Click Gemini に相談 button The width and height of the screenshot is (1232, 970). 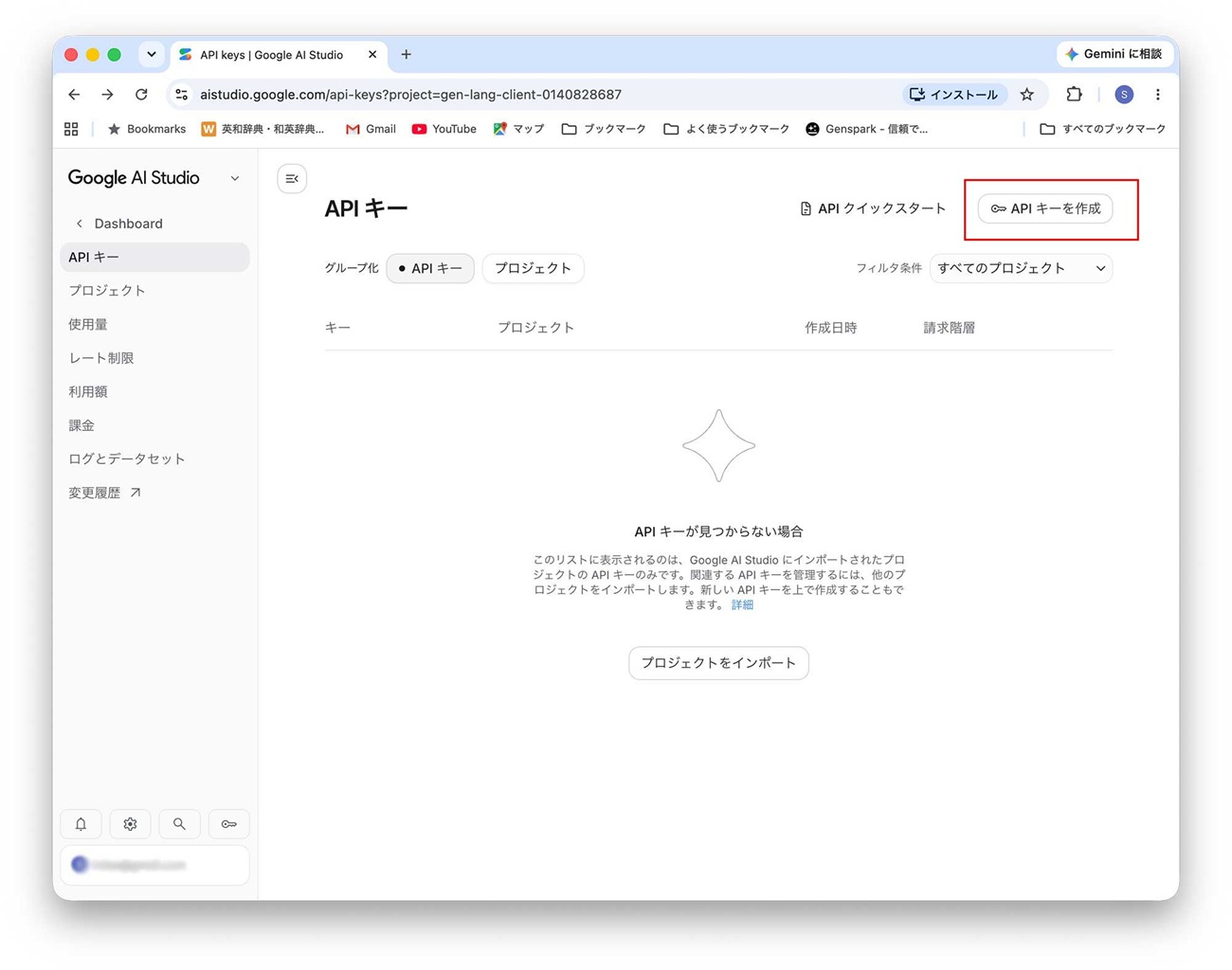[x=1114, y=54]
